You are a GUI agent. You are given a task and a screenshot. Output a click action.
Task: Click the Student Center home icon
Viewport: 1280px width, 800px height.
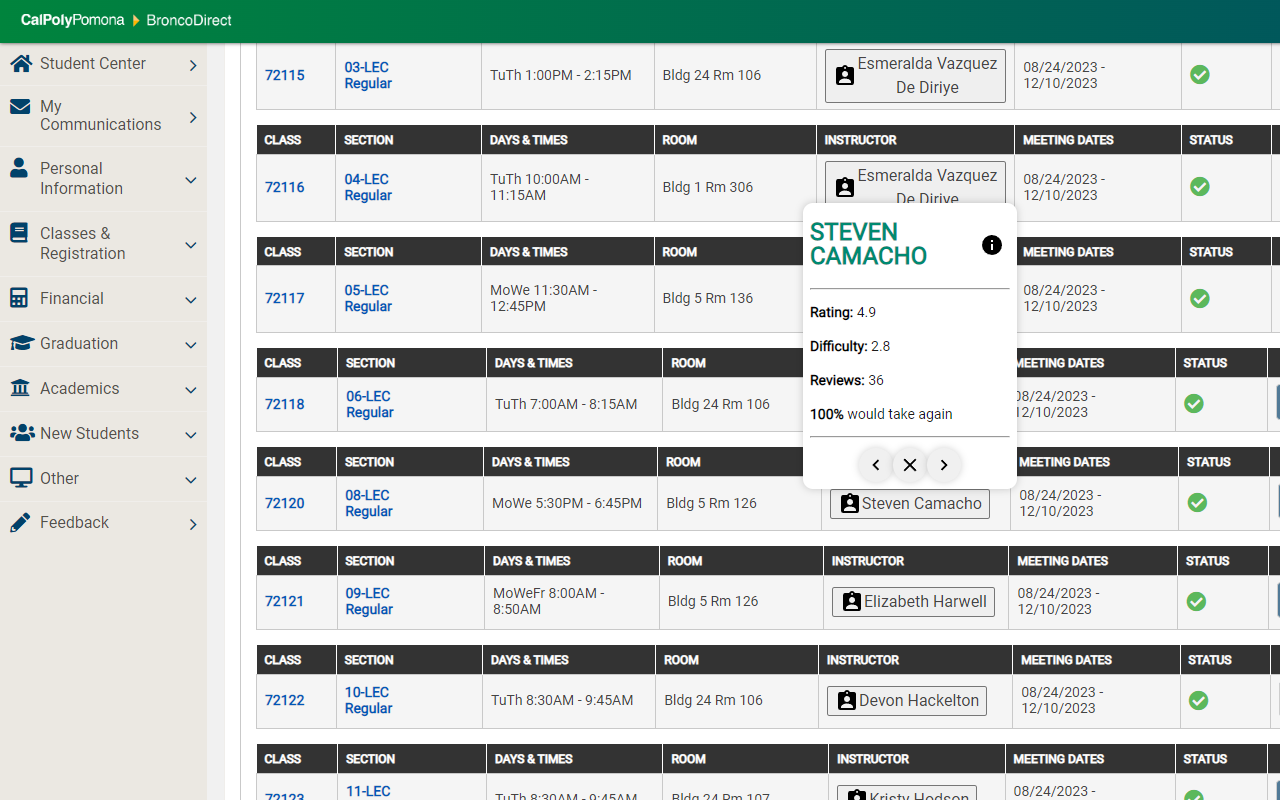tap(21, 64)
